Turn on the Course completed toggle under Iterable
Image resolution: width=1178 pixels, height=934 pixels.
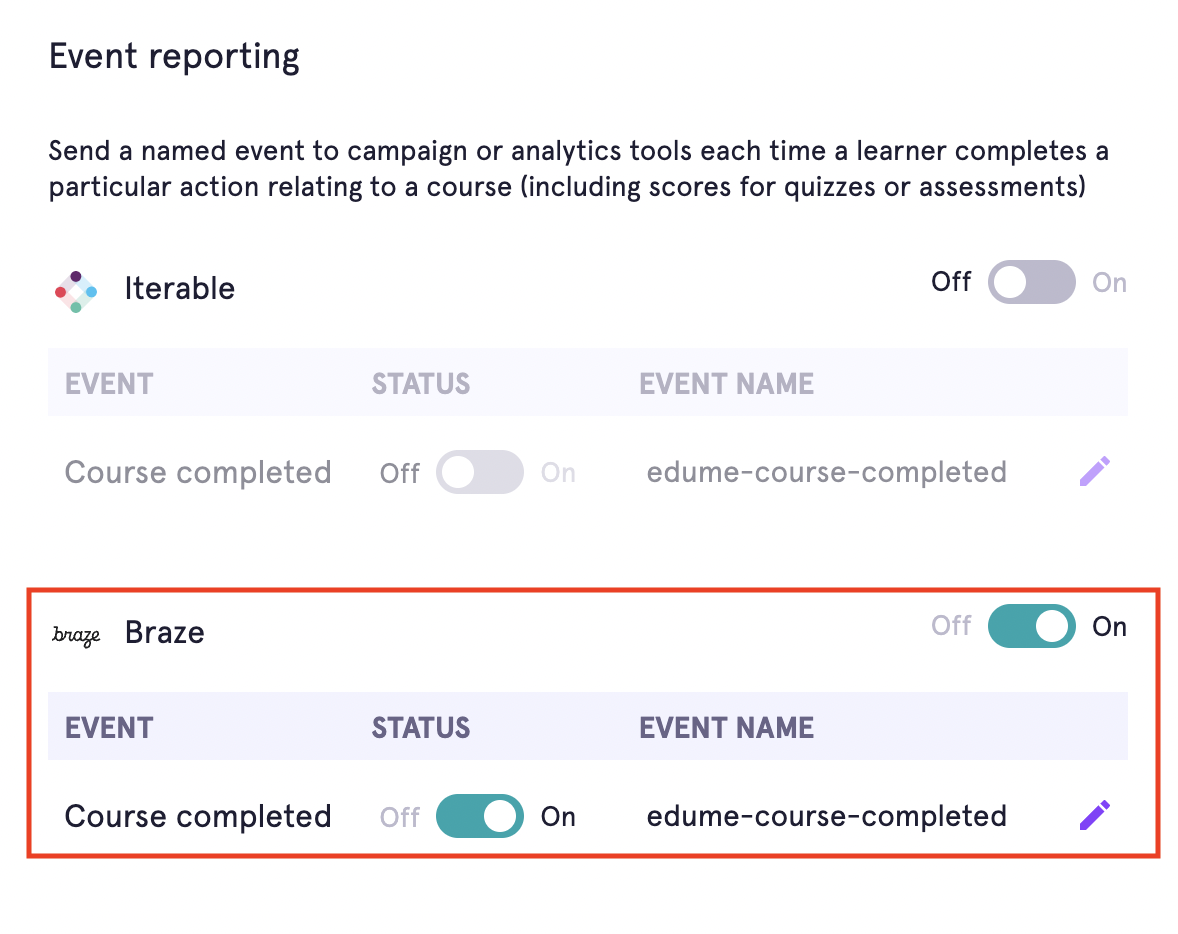[479, 471]
